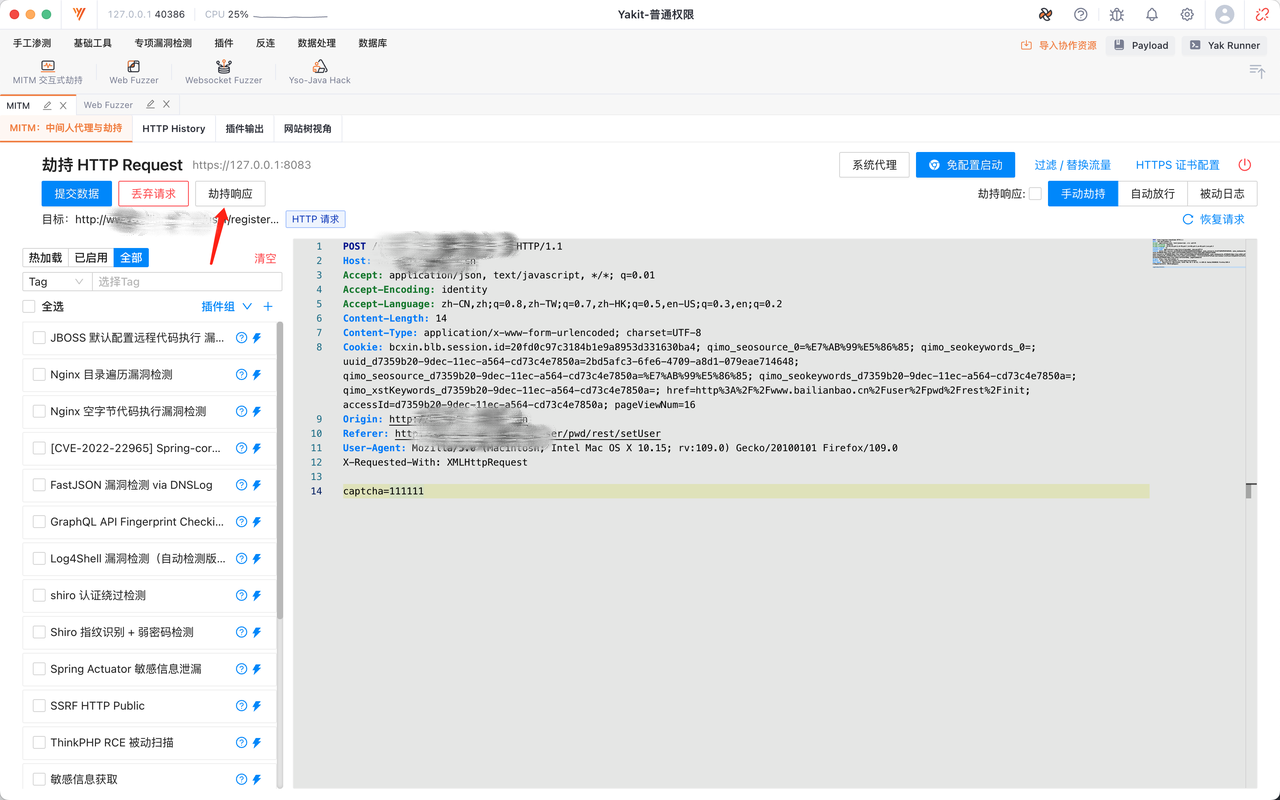
Task: Check Shiro 指纹识别 + 弱密码检测 plugin
Action: (x=39, y=632)
